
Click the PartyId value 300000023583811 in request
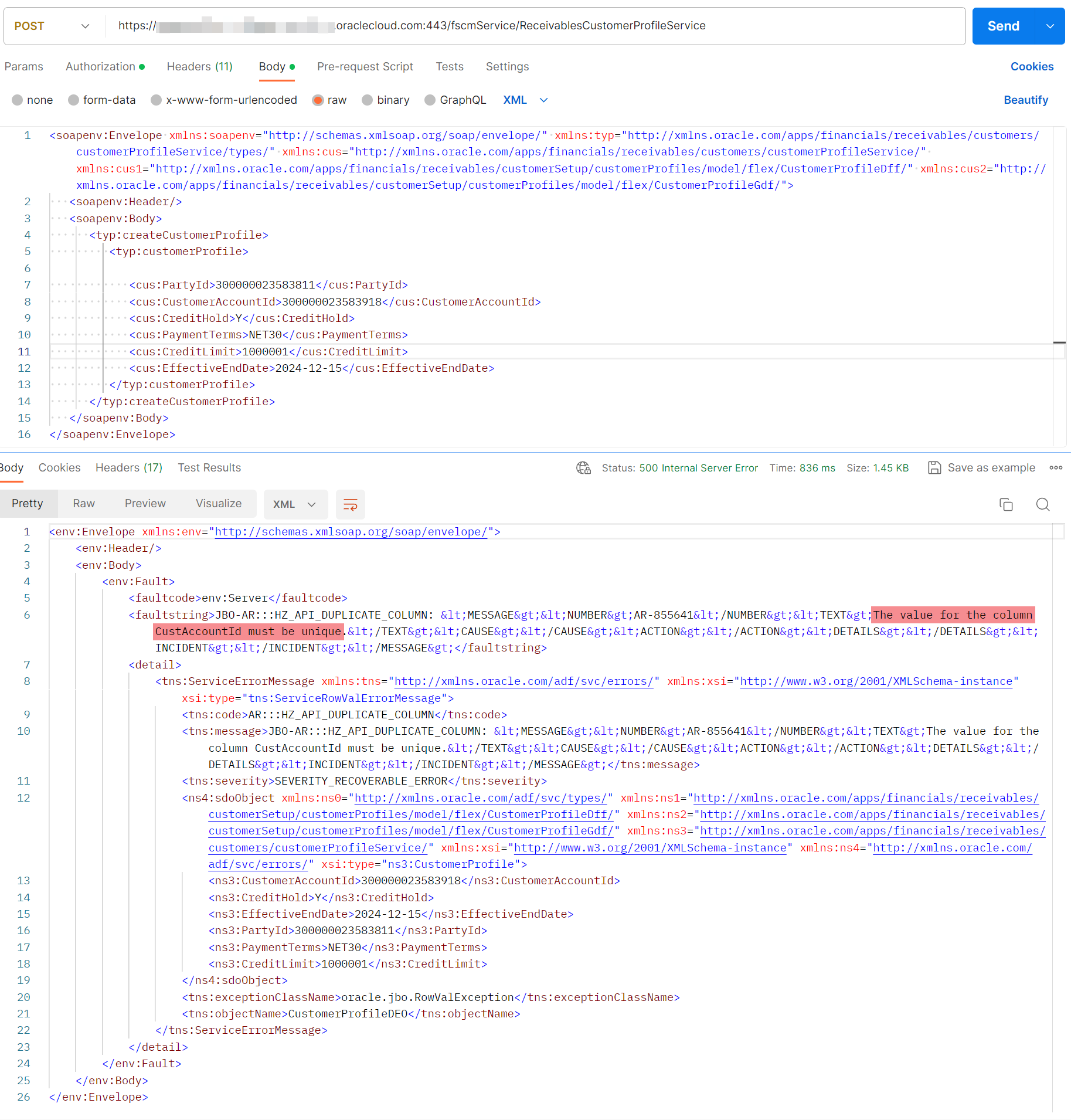point(266,285)
